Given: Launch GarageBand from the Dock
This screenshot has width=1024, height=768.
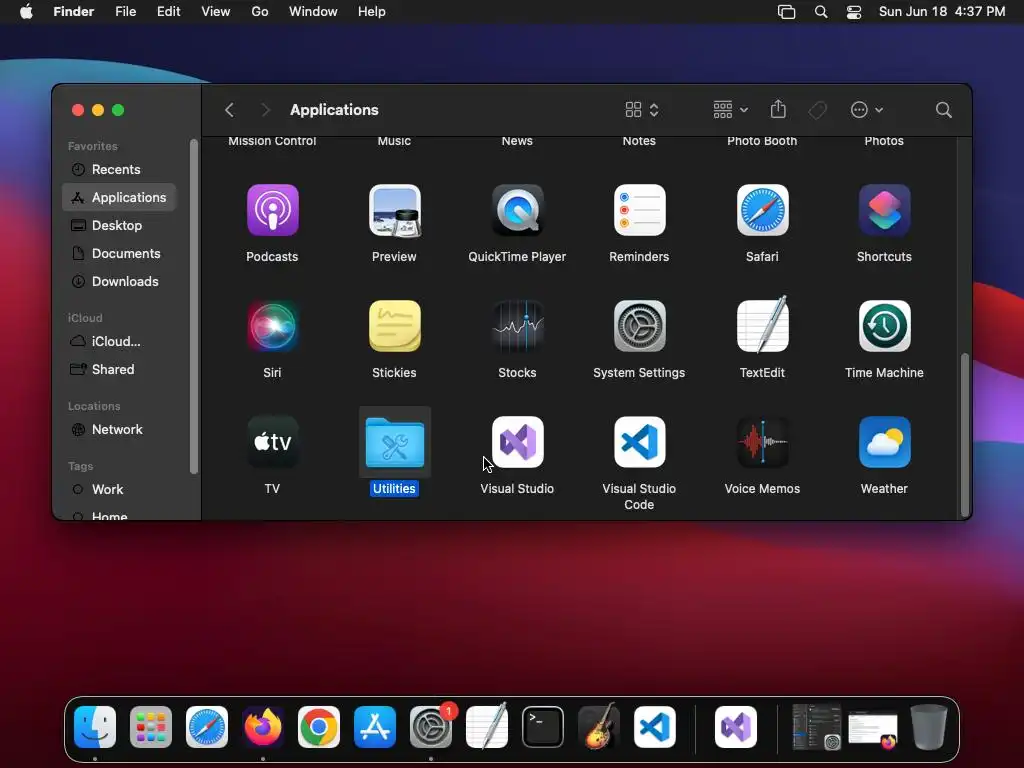Looking at the screenshot, I should [599, 726].
